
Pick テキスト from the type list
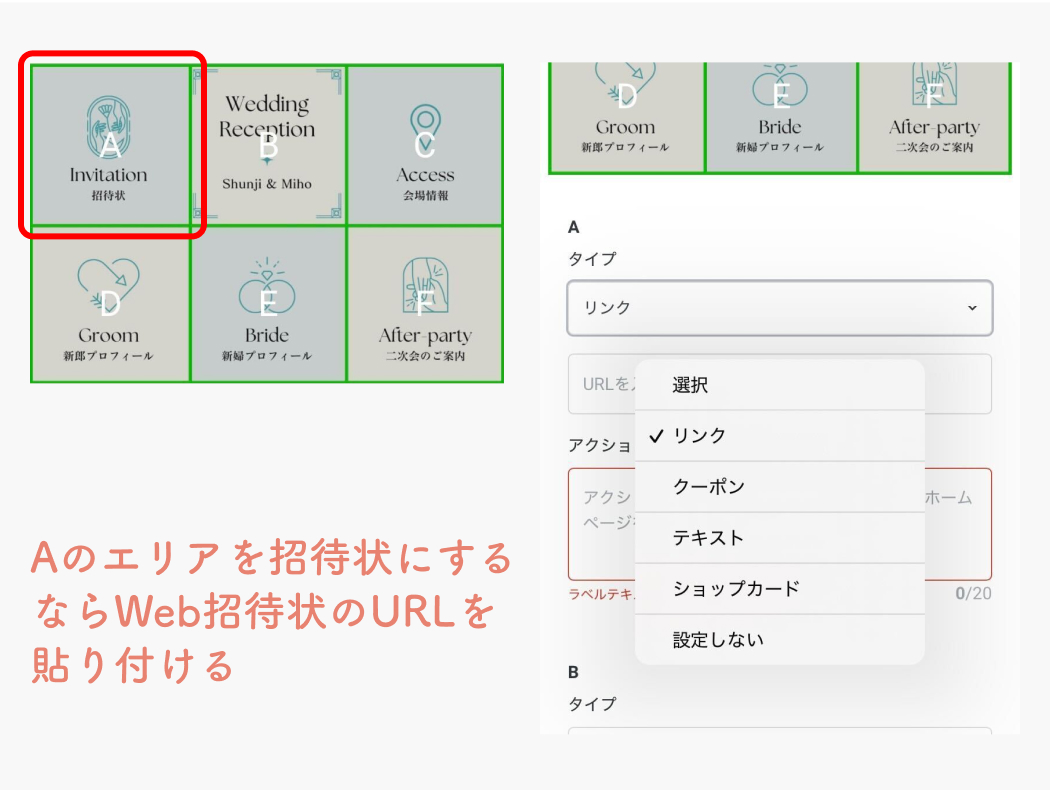(x=708, y=538)
